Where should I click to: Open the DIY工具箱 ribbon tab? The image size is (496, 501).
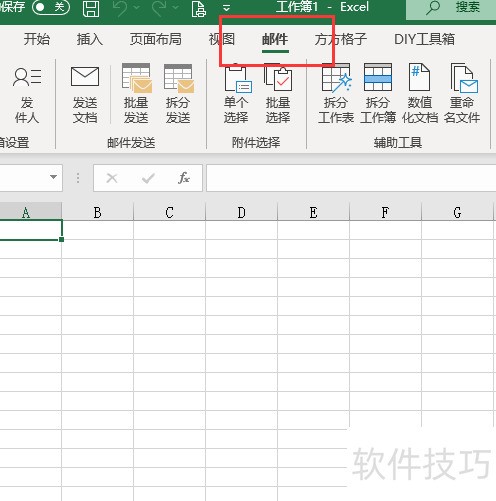click(424, 39)
